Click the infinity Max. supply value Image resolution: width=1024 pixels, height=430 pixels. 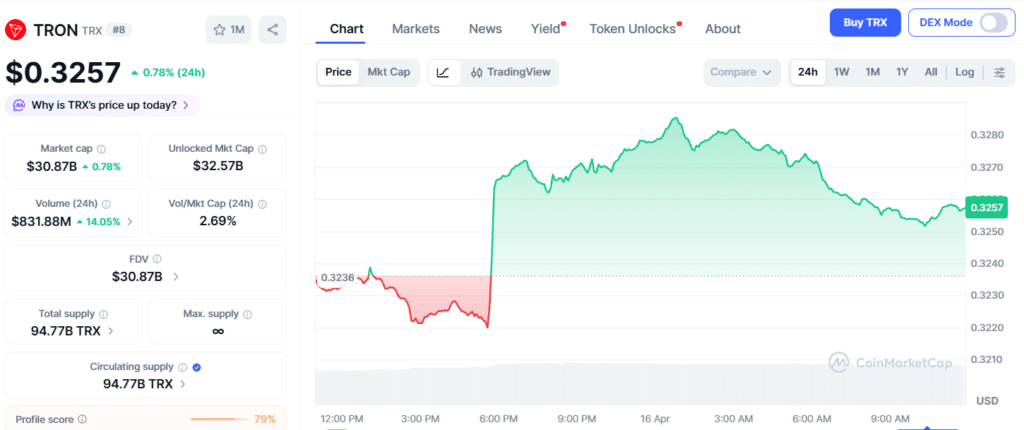click(x=218, y=331)
